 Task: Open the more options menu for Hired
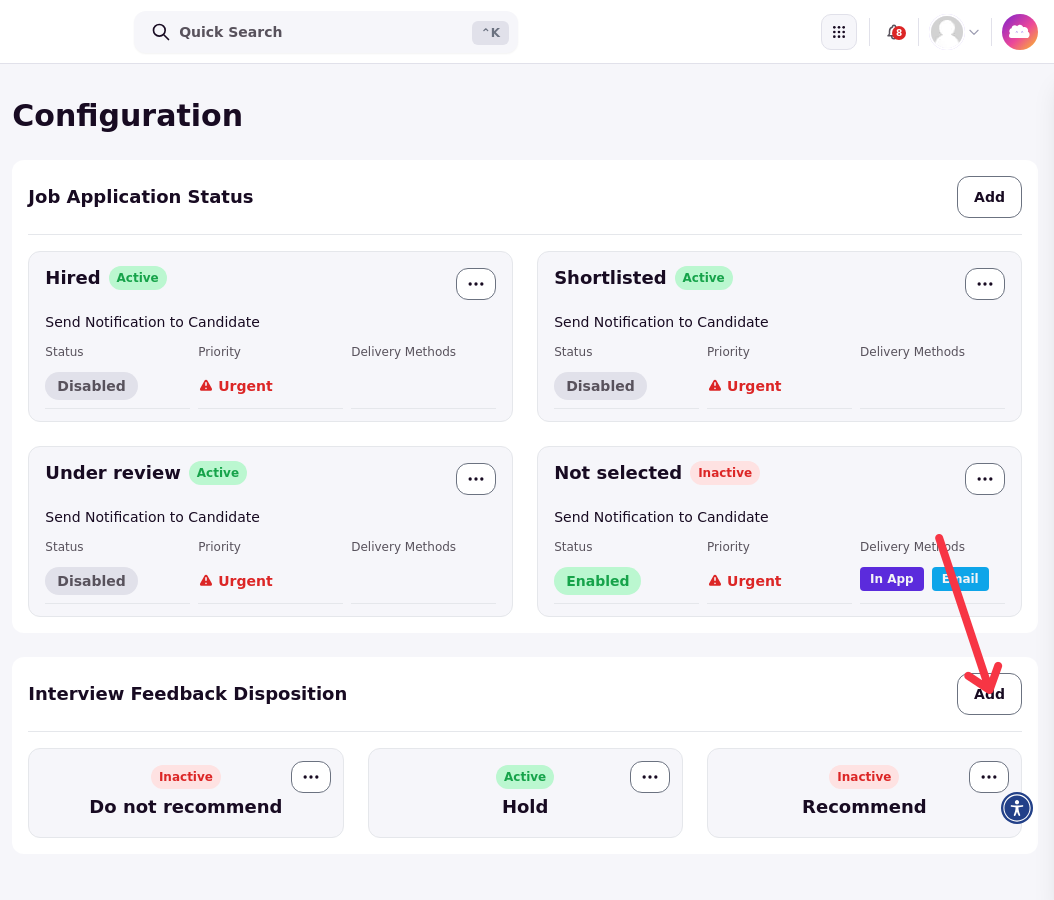point(476,284)
